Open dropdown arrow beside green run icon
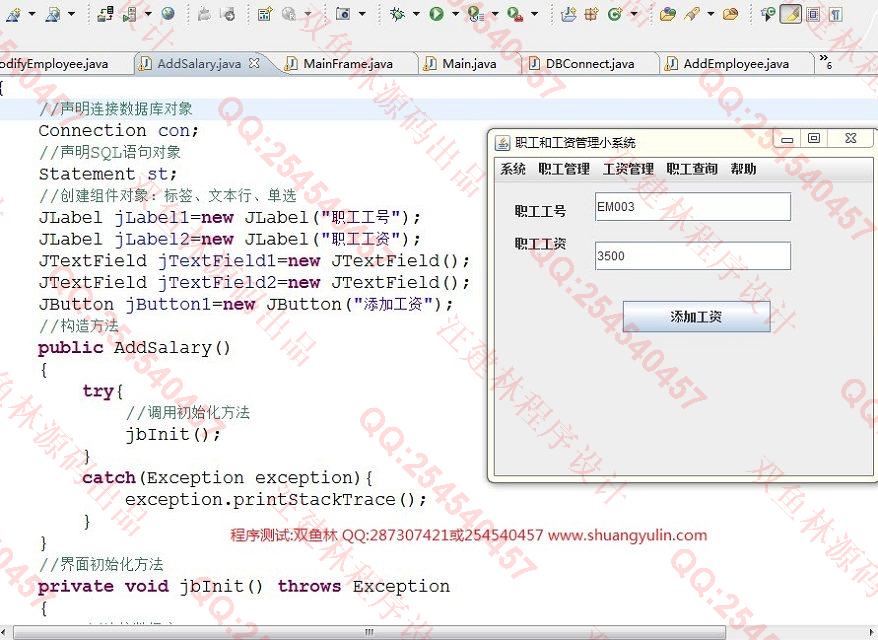This screenshot has width=878, height=640. (x=455, y=14)
